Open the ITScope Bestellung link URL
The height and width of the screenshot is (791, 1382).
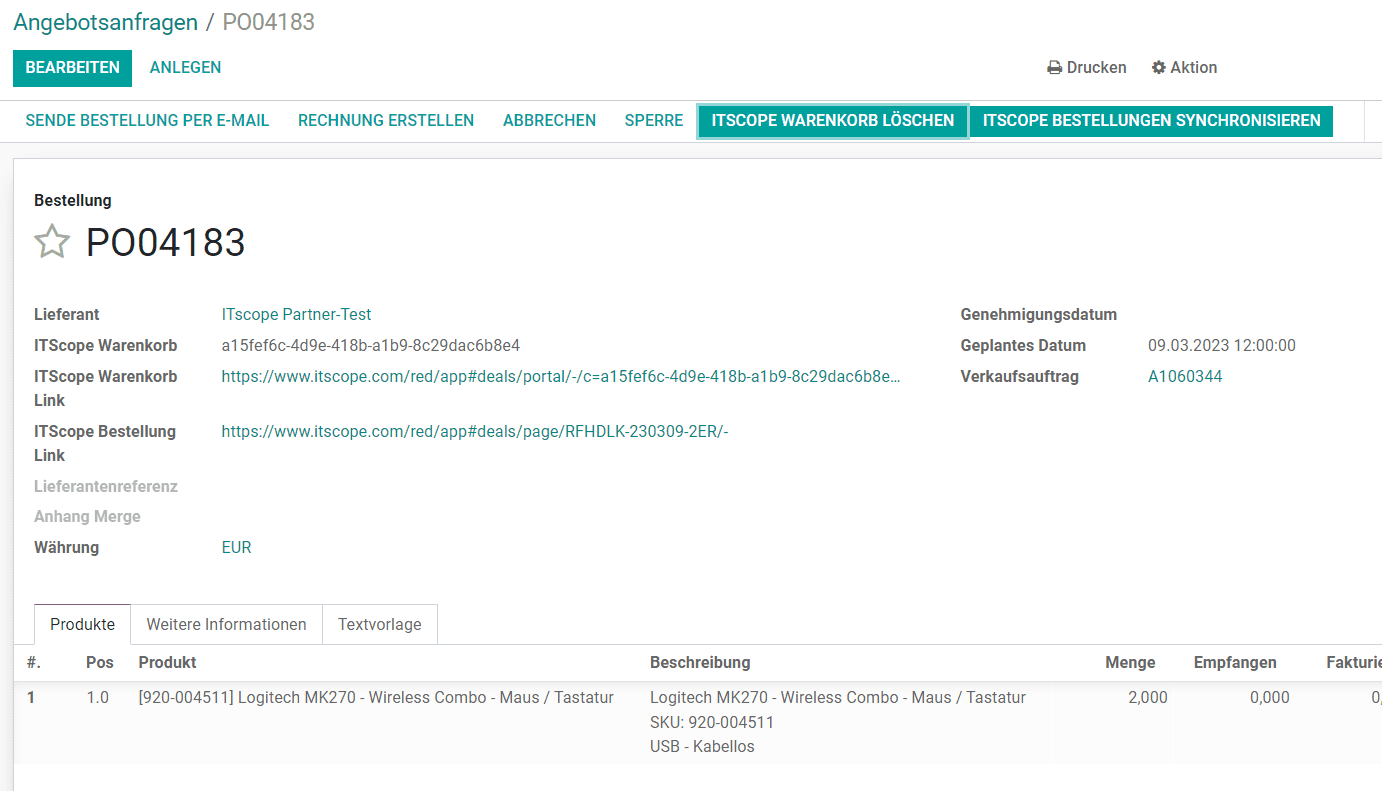tap(475, 432)
